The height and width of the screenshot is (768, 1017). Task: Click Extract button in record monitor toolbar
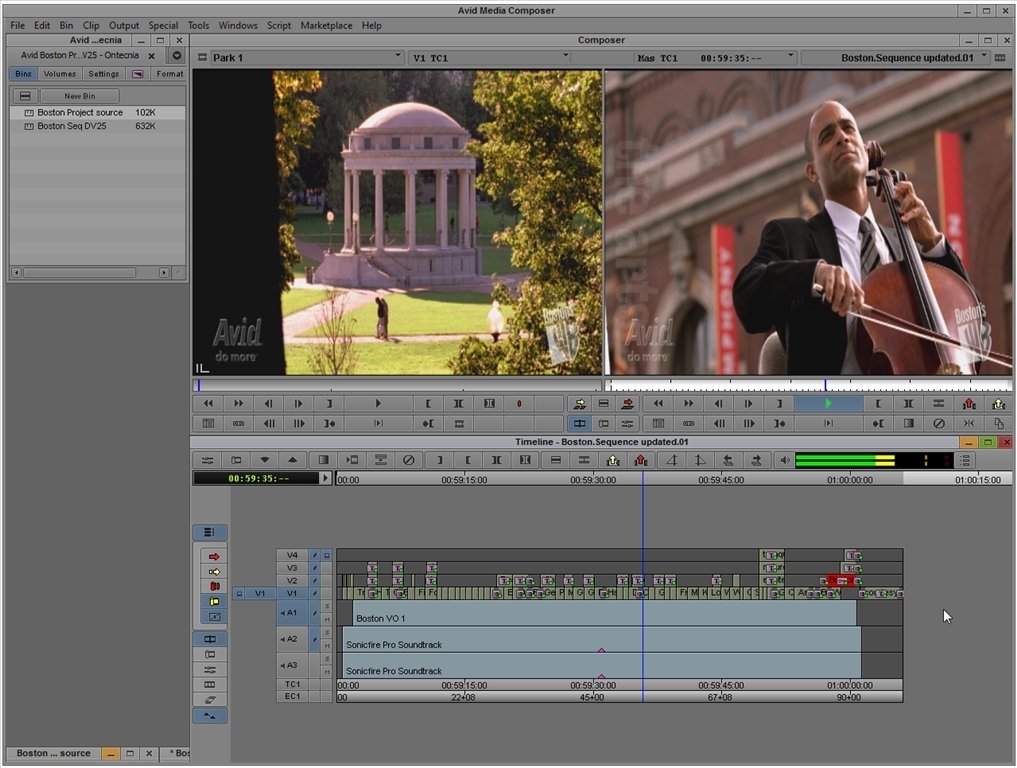click(999, 403)
